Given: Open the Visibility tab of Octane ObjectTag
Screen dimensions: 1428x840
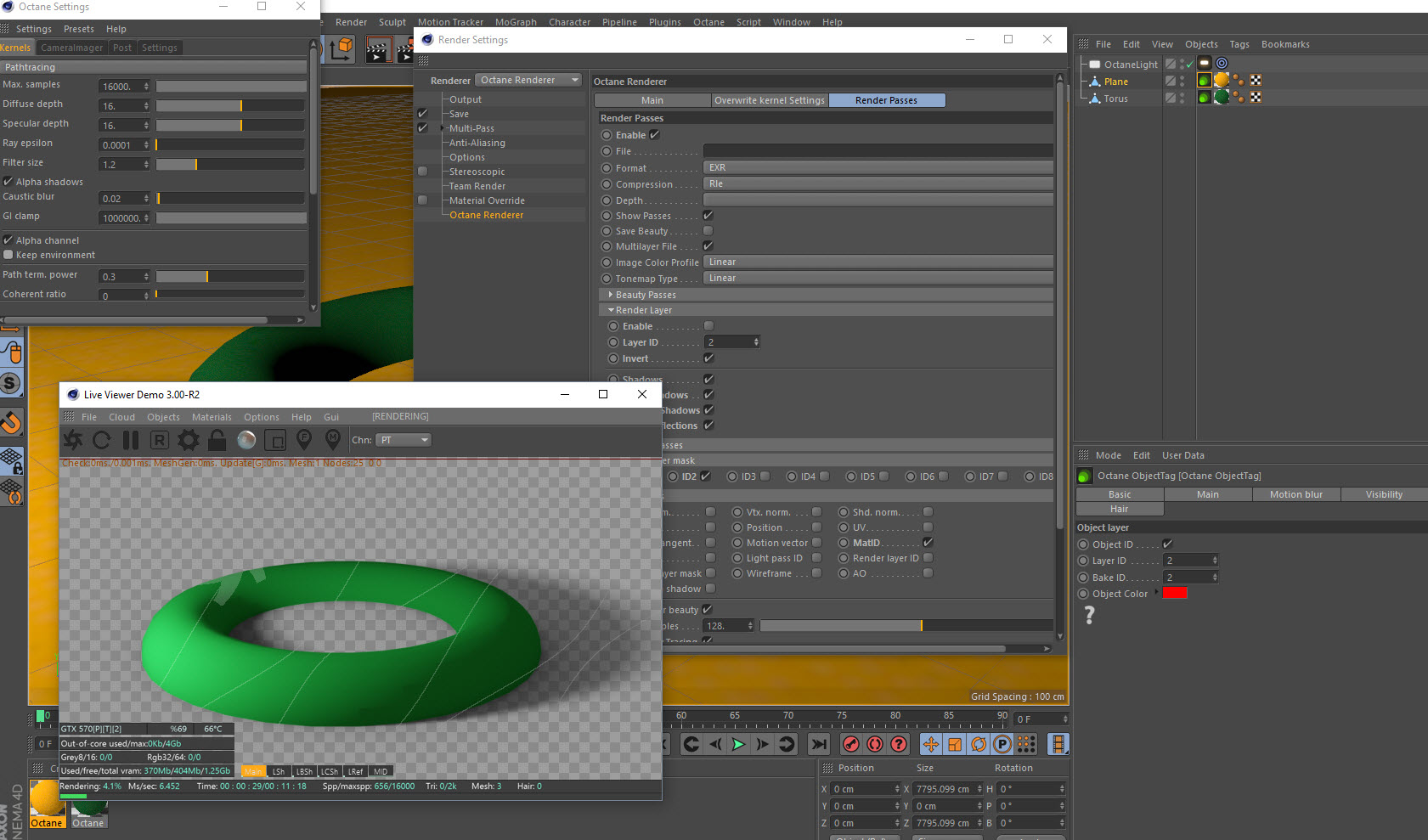Looking at the screenshot, I should [x=1384, y=494].
